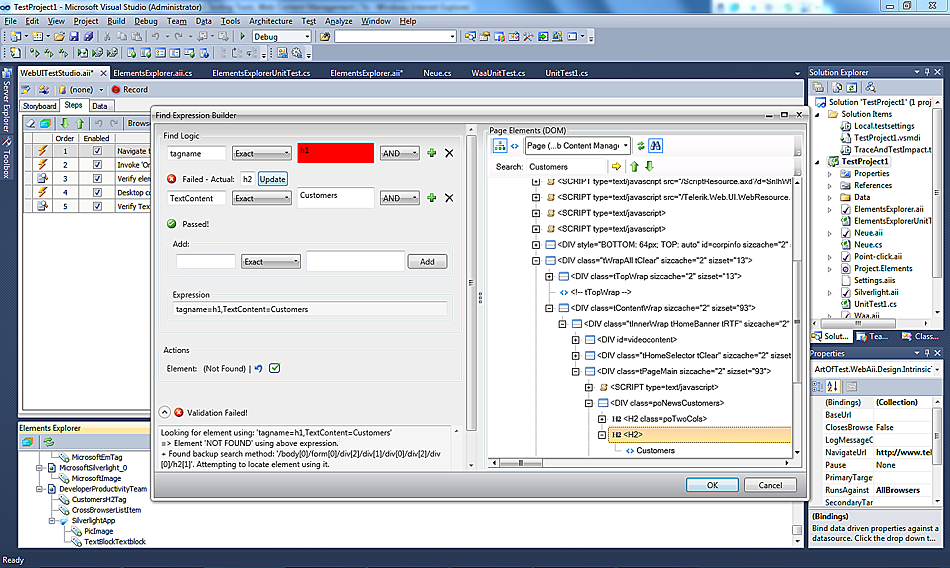Open the Toolbox side tab
This screenshot has height=568, width=950.
(7, 159)
